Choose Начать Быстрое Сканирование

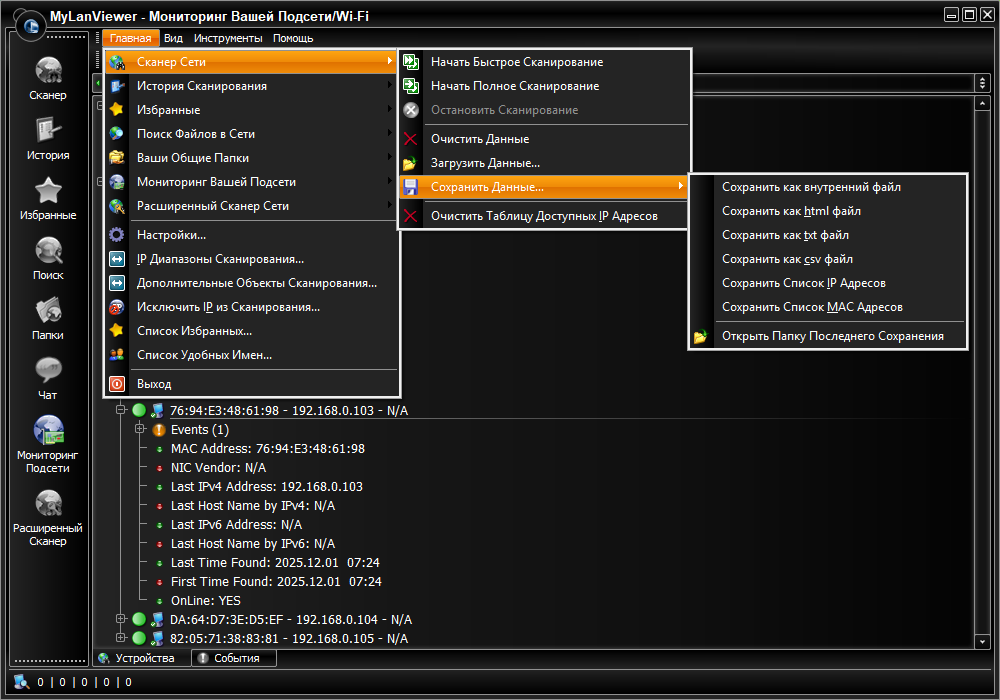point(516,62)
